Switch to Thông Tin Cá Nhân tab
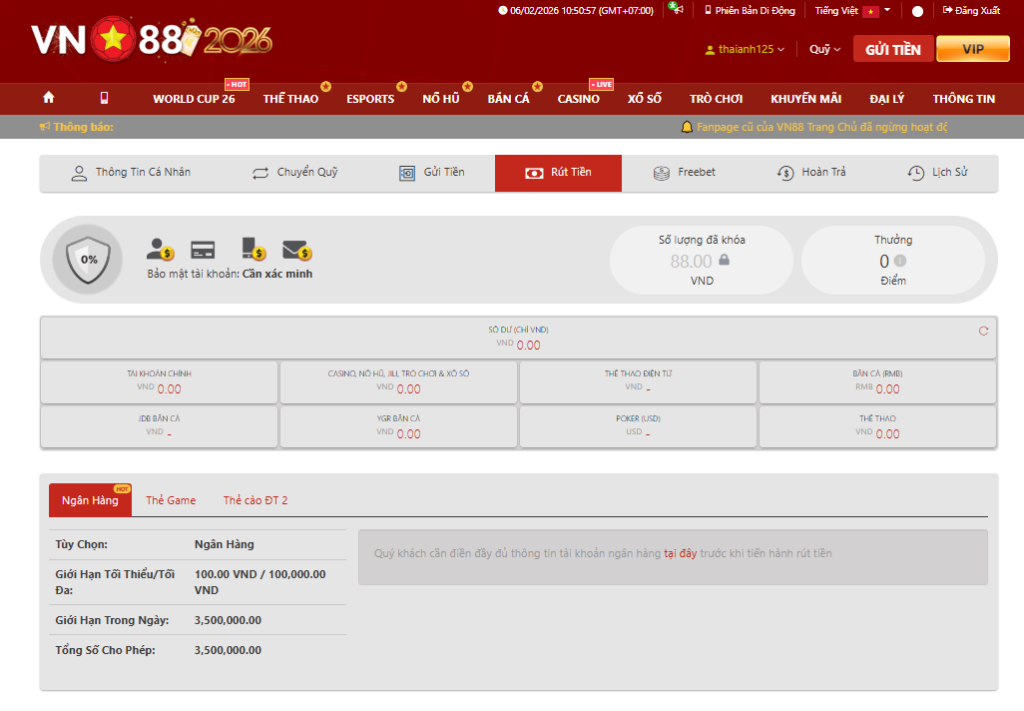Screen dimensions: 1024x711 point(131,172)
